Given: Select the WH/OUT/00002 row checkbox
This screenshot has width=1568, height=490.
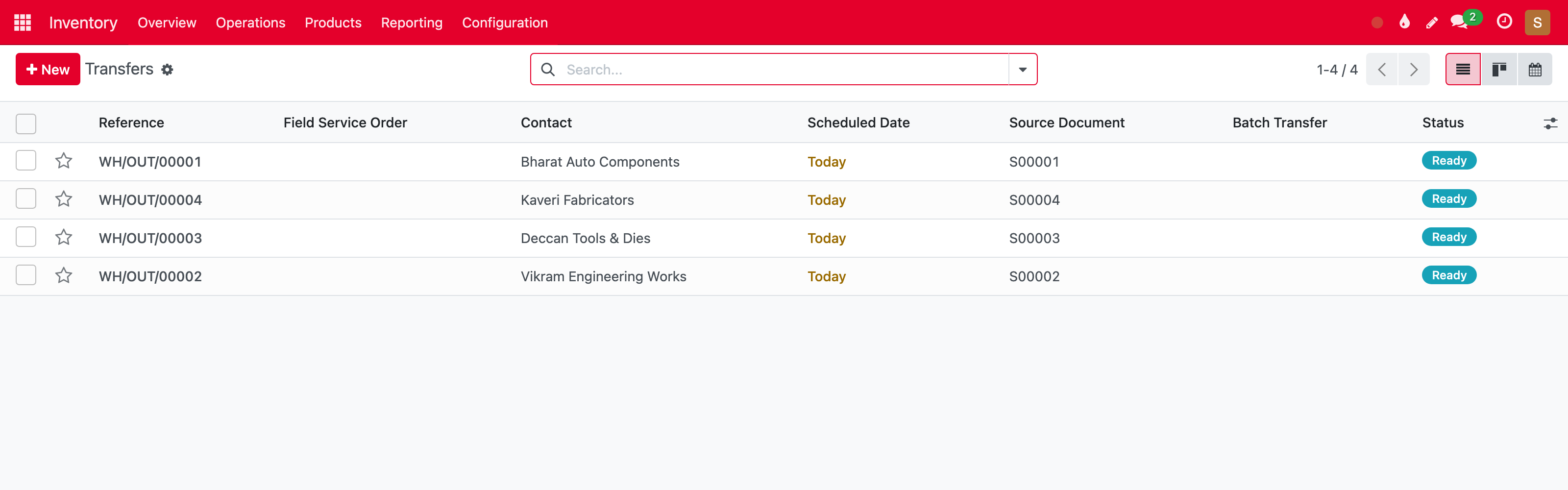Looking at the screenshot, I should 26,275.
